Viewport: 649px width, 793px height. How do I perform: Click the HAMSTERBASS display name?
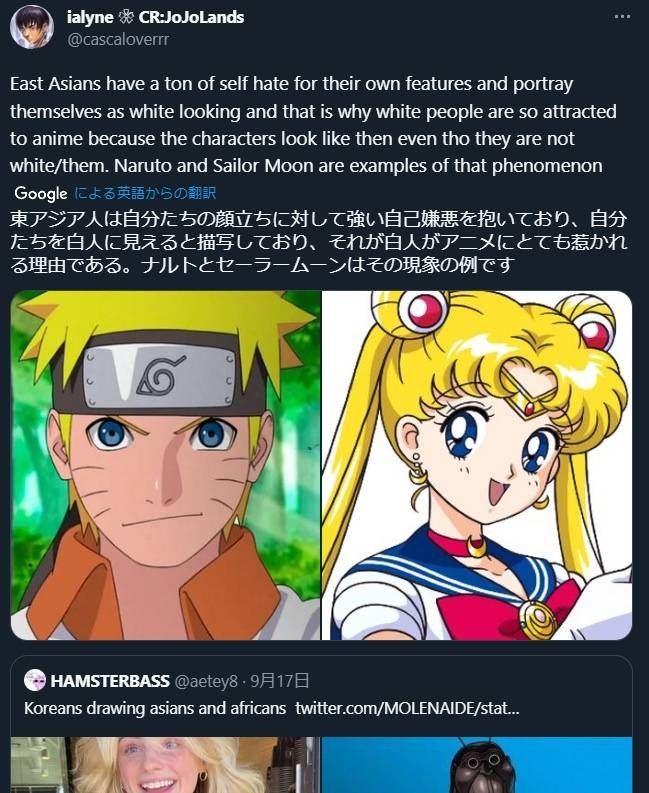point(110,681)
